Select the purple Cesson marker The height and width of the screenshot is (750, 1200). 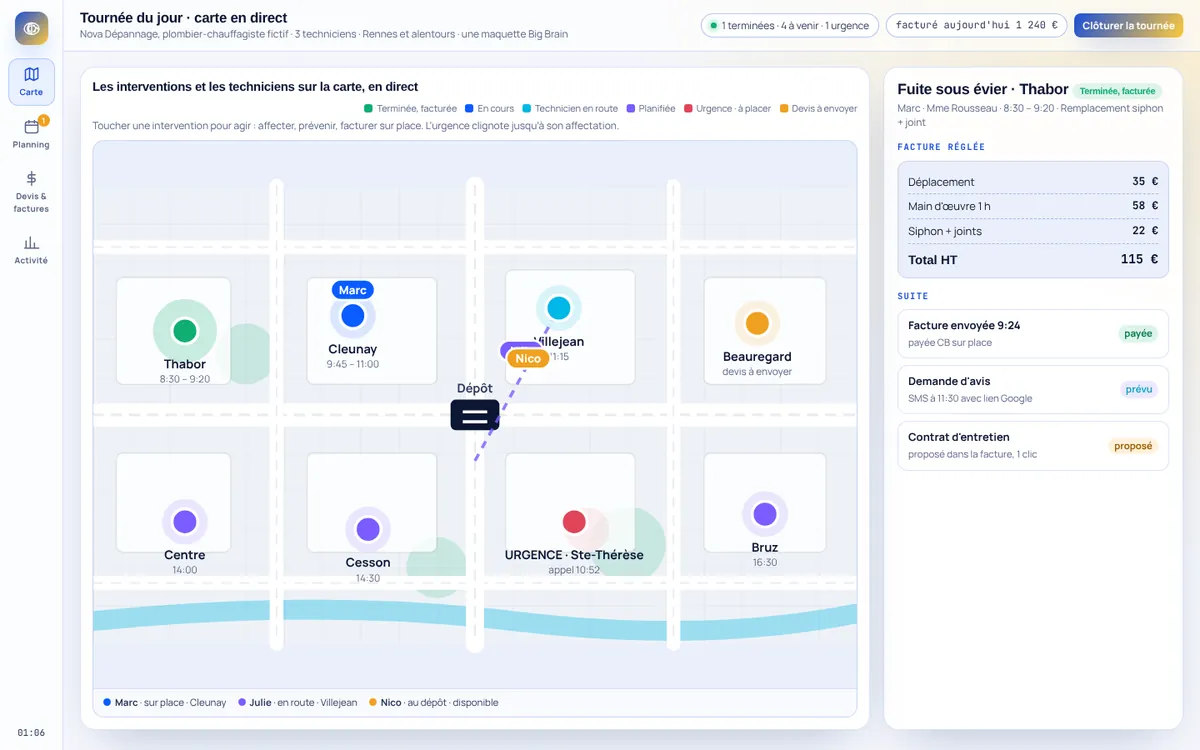click(x=367, y=530)
